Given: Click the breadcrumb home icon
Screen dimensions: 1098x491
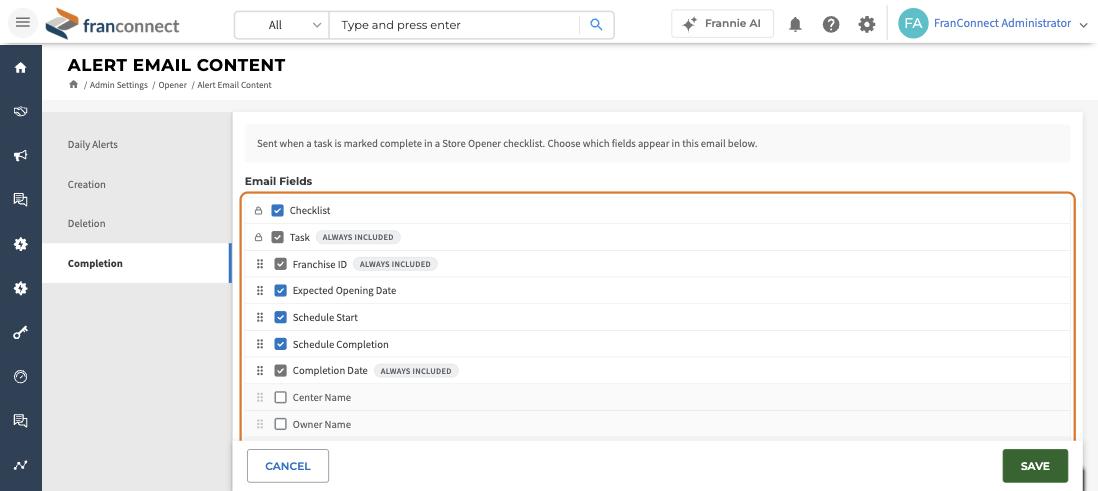Looking at the screenshot, I should [x=73, y=84].
